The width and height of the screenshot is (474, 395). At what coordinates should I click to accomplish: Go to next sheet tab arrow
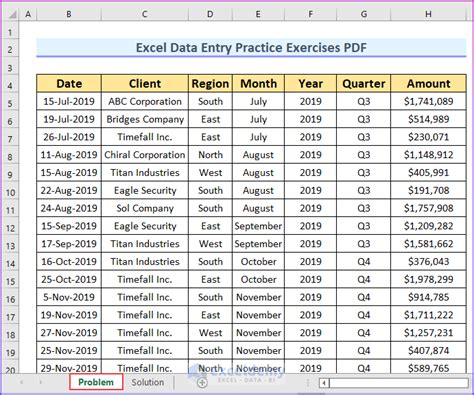point(40,382)
